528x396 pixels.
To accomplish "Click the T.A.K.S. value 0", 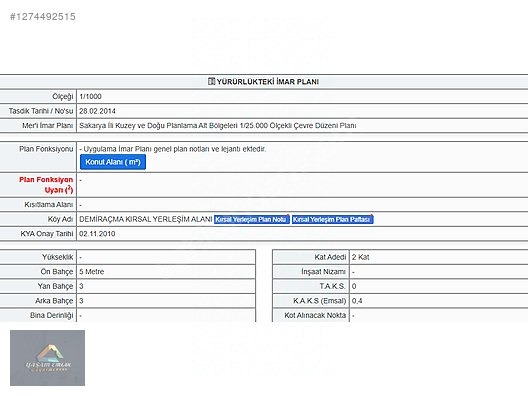I will 354,286.
